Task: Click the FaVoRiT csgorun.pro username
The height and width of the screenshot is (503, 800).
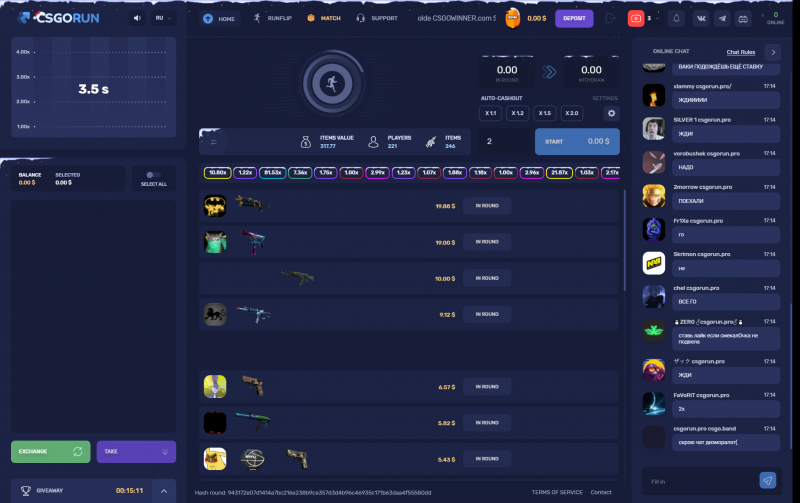Action: point(701,395)
